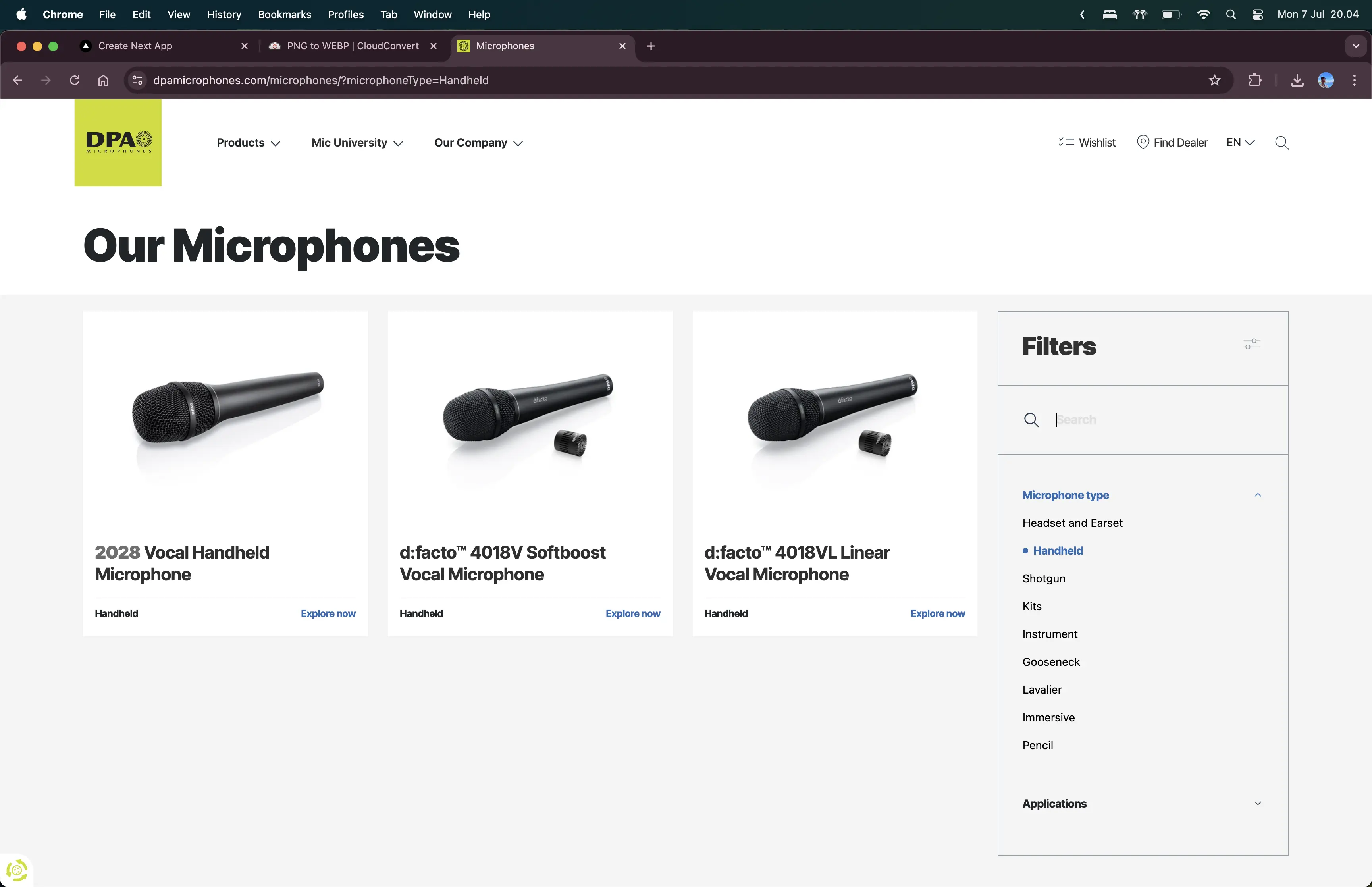This screenshot has height=887, width=1372.
Task: Deselect the Handheld filter
Action: pos(1057,551)
